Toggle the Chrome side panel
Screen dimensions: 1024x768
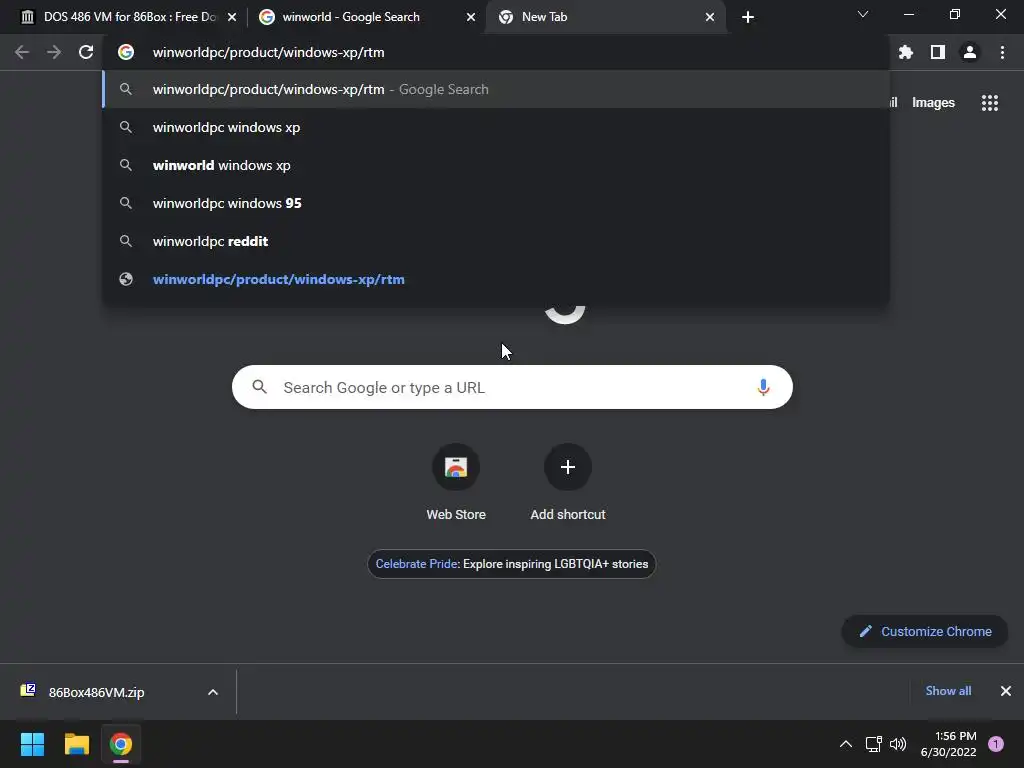[938, 52]
